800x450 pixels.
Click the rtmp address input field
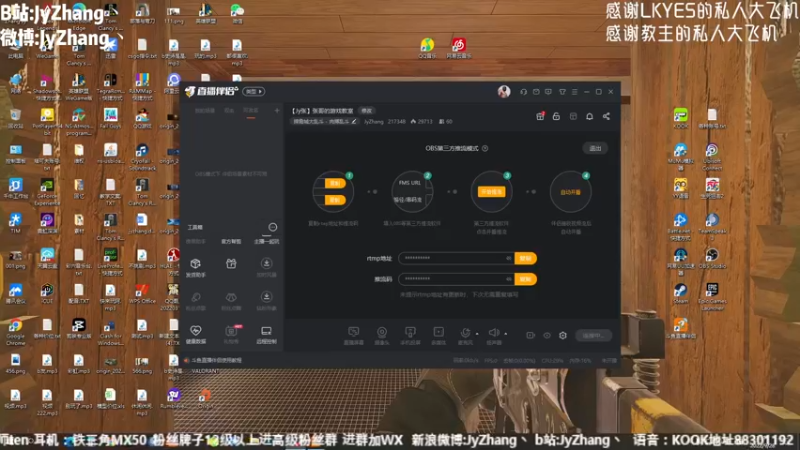click(456, 258)
